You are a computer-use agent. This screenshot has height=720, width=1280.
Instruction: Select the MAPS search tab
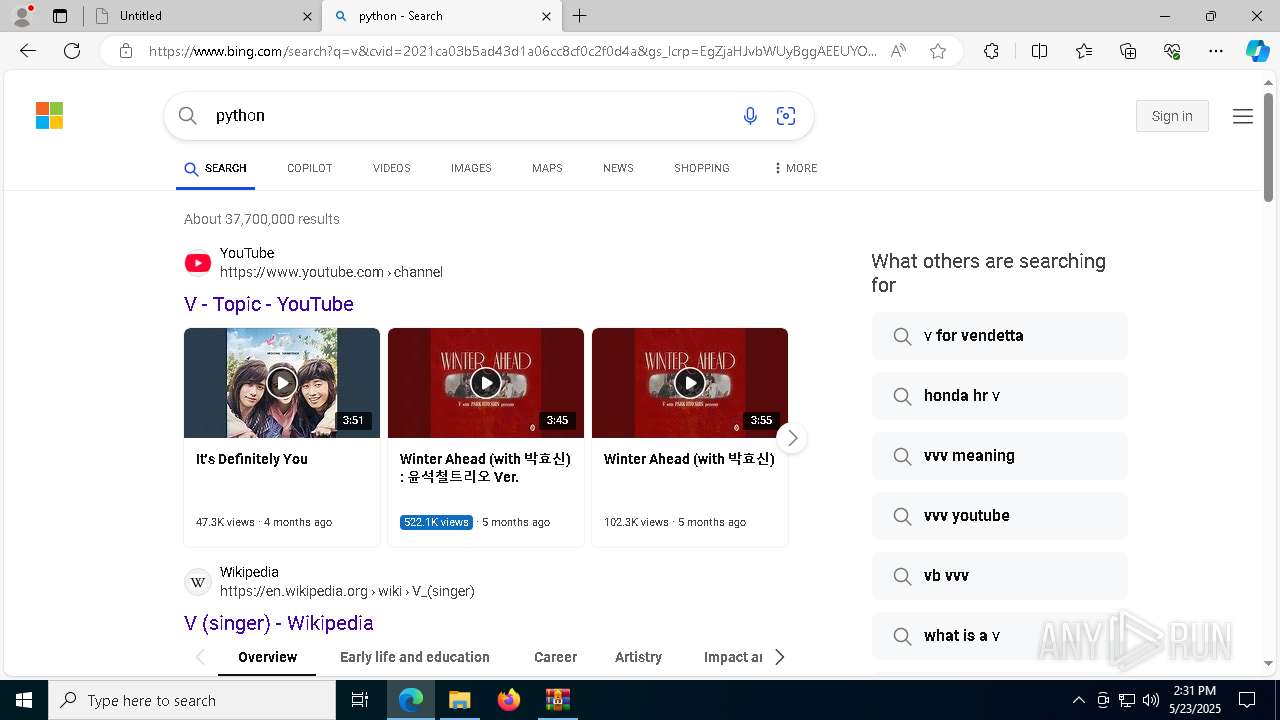547,168
